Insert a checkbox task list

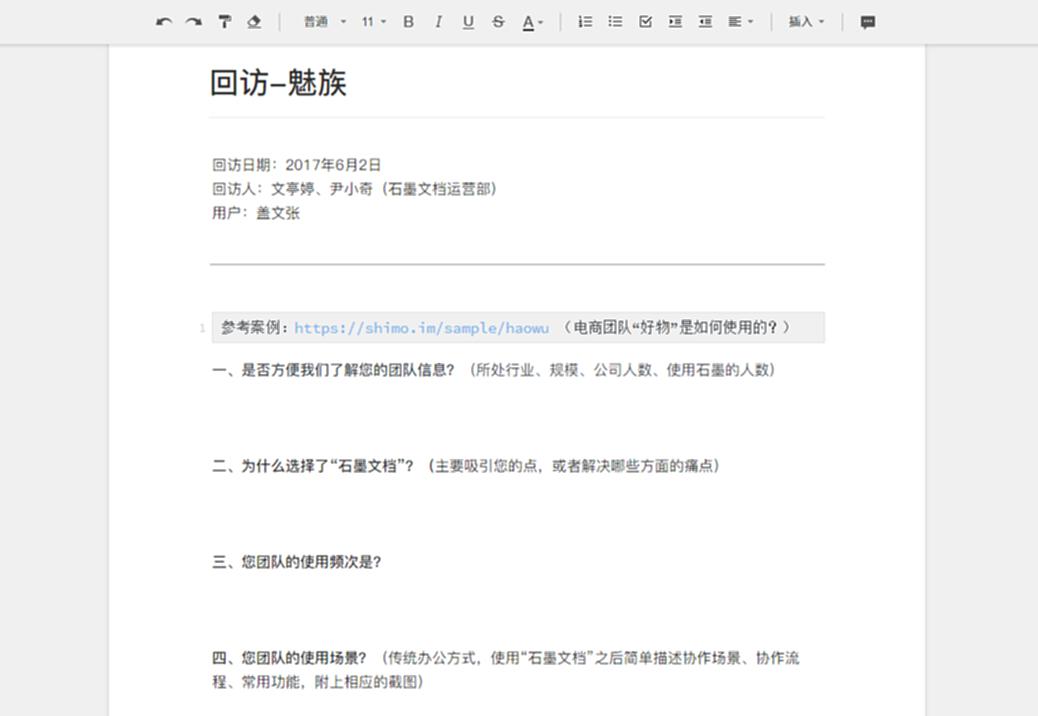point(645,22)
